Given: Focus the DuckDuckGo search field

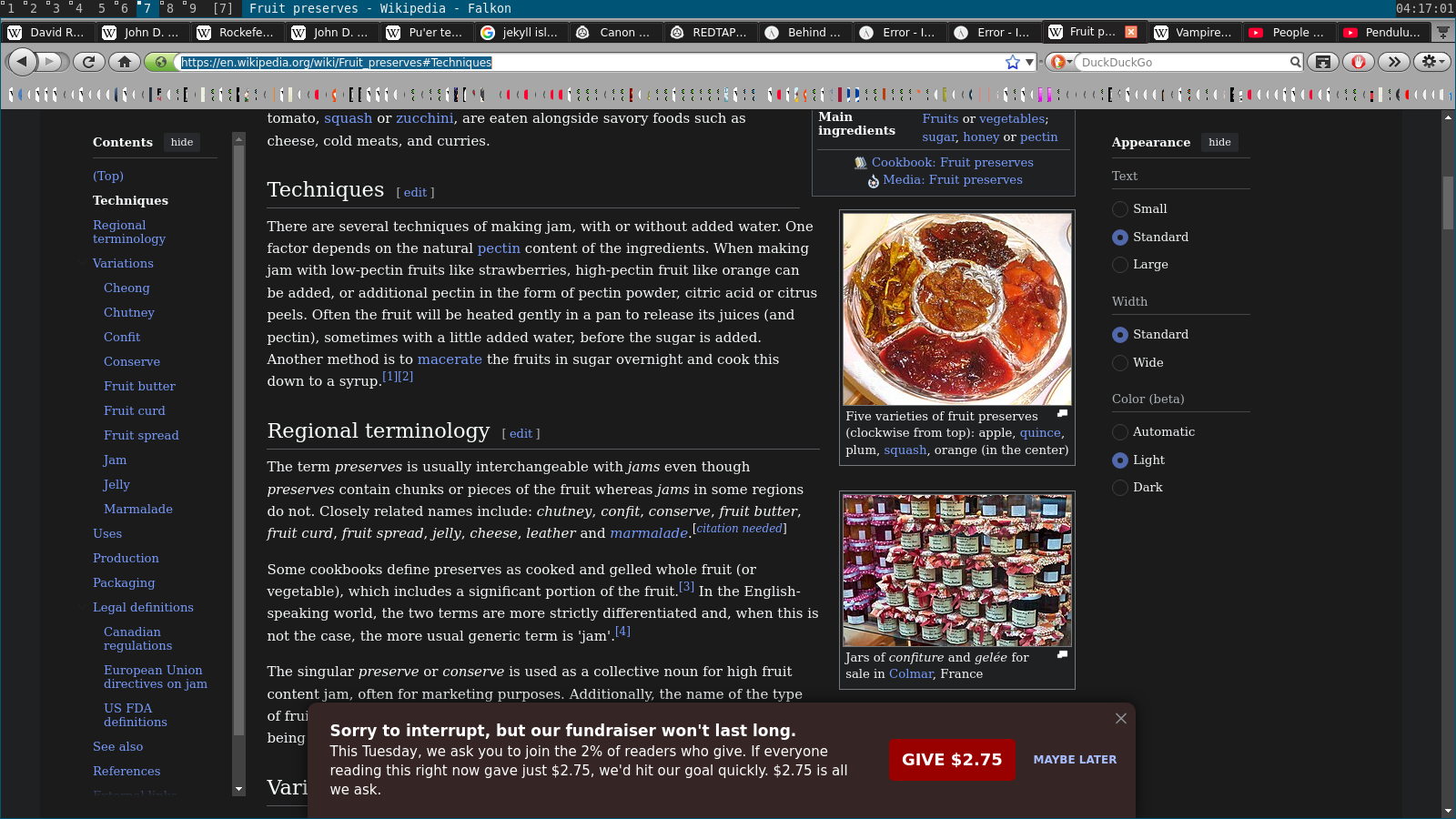Looking at the screenshot, I should 1181,62.
